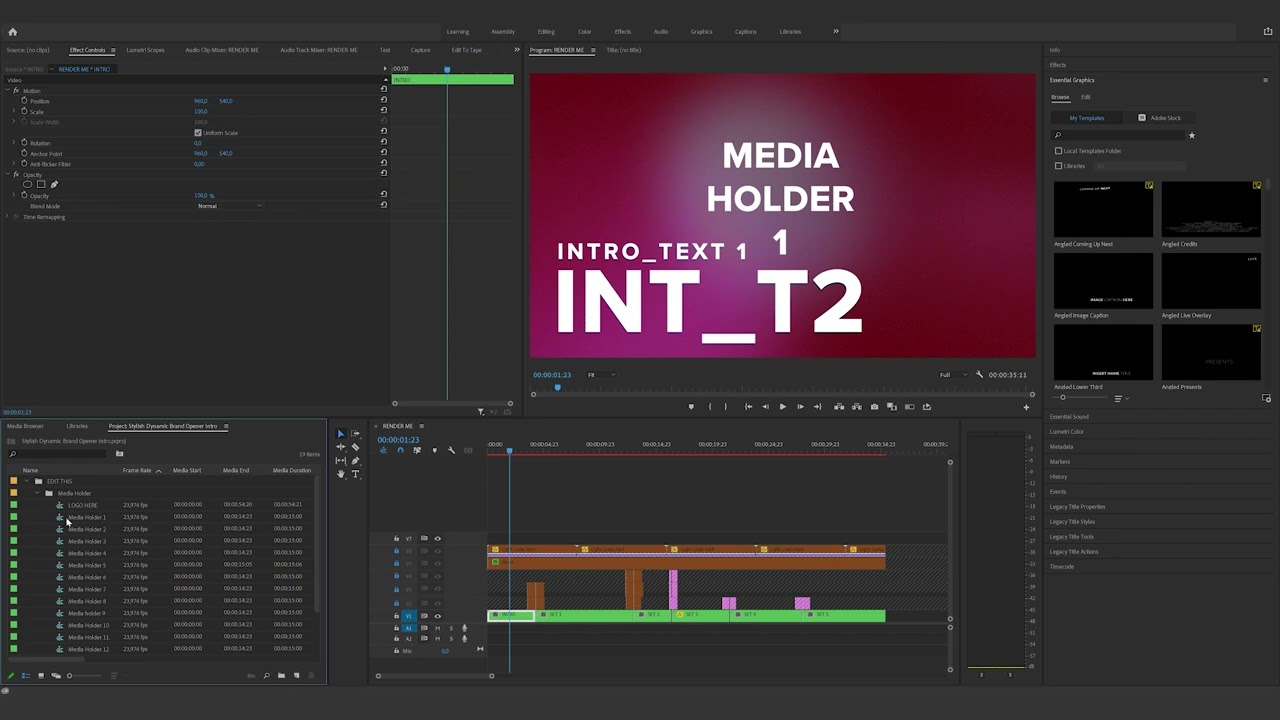Step forward one frame

[x=799, y=407]
